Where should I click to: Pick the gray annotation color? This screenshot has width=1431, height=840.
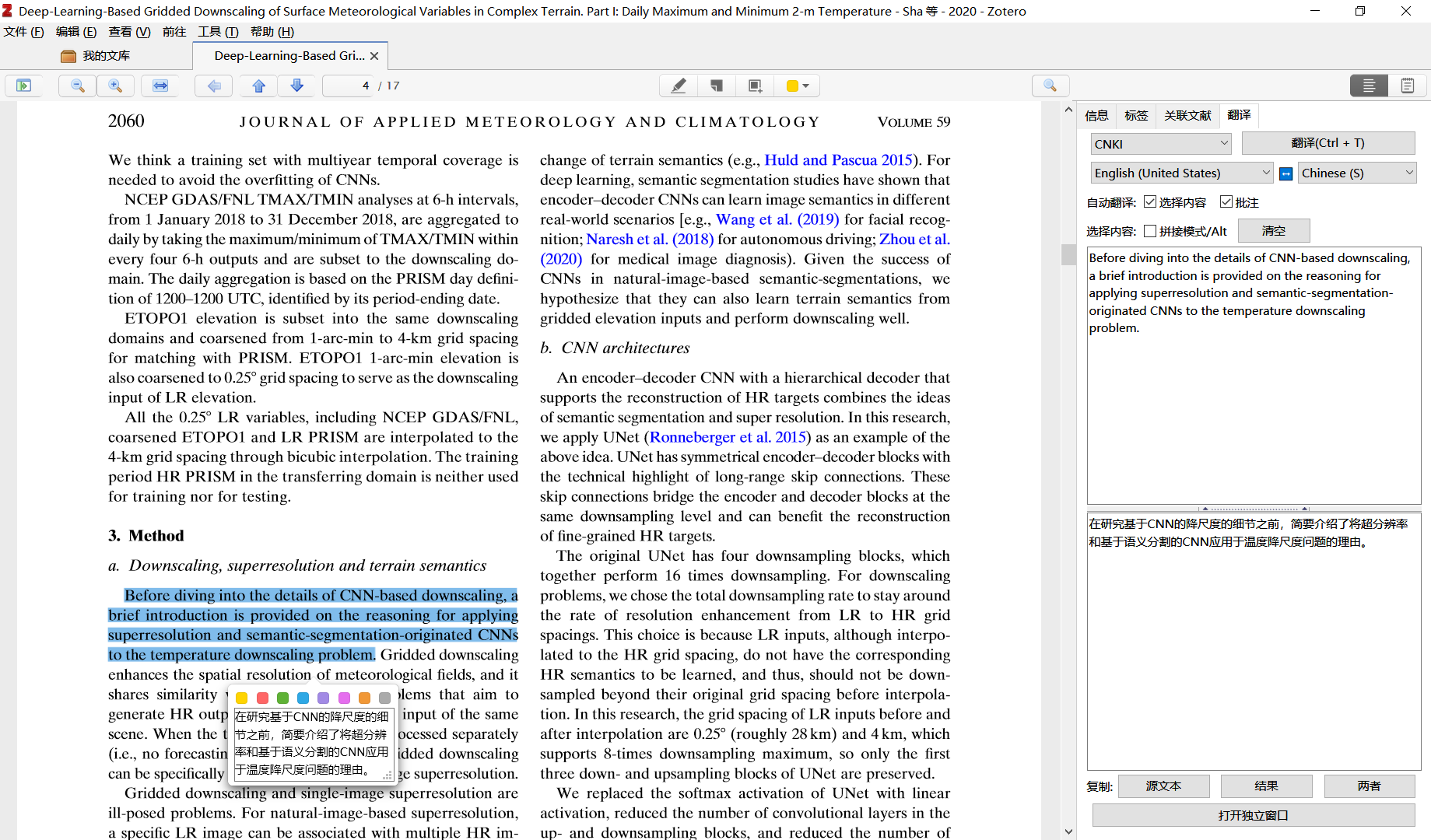tap(384, 698)
